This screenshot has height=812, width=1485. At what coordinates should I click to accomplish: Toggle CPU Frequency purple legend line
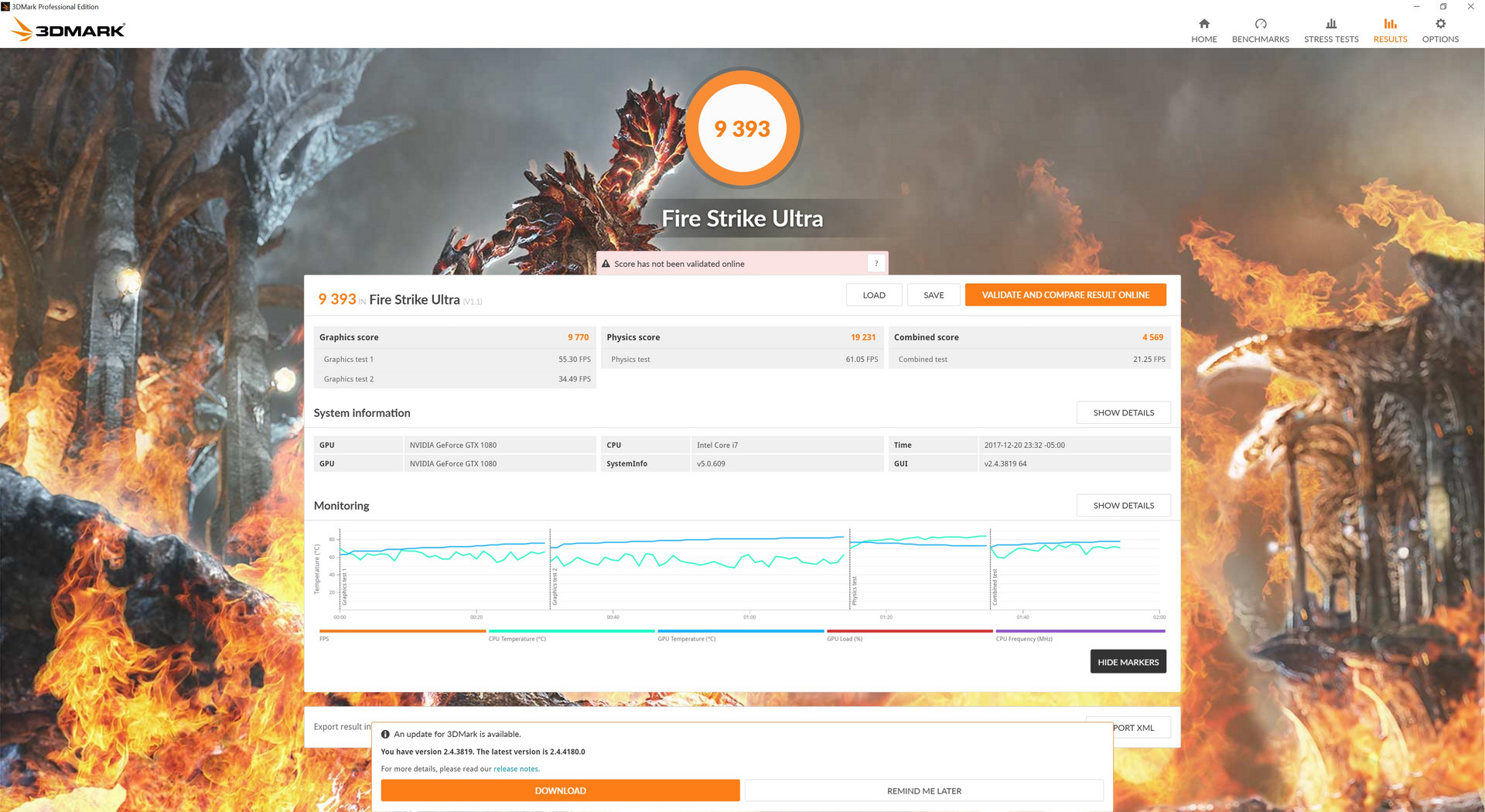click(x=1080, y=631)
